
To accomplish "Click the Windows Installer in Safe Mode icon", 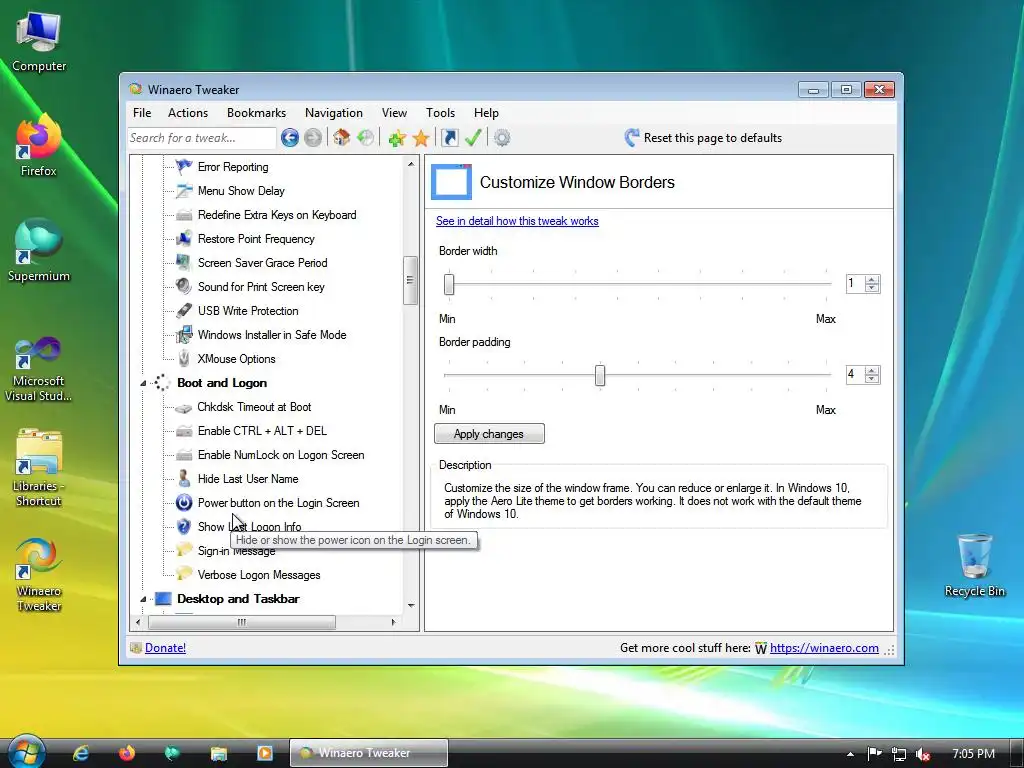I will (x=184, y=335).
